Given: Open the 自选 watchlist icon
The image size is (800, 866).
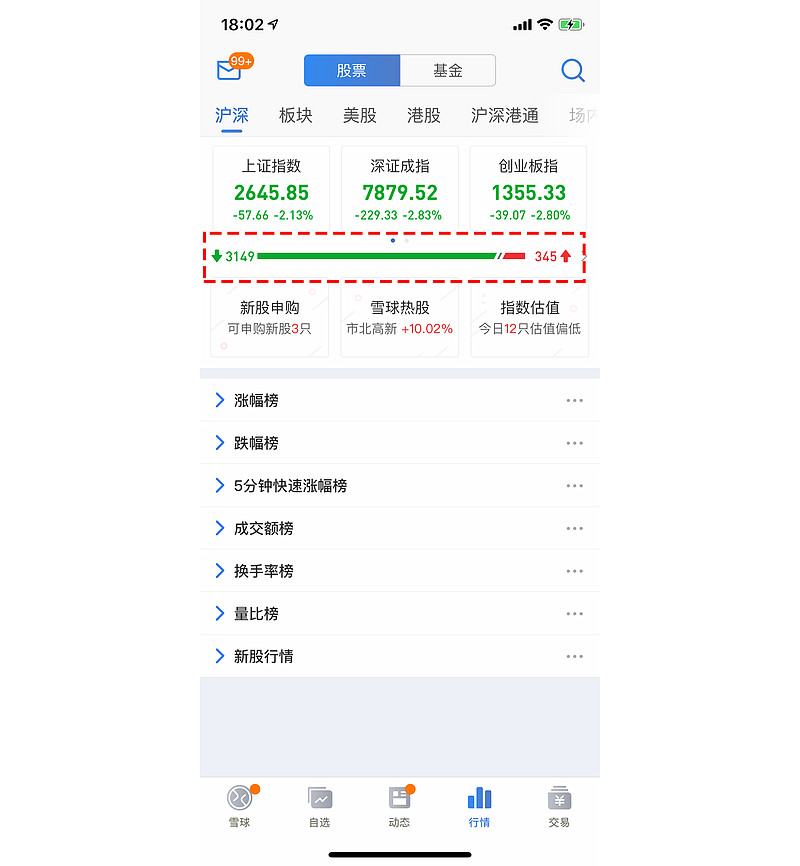Looking at the screenshot, I should (320, 798).
